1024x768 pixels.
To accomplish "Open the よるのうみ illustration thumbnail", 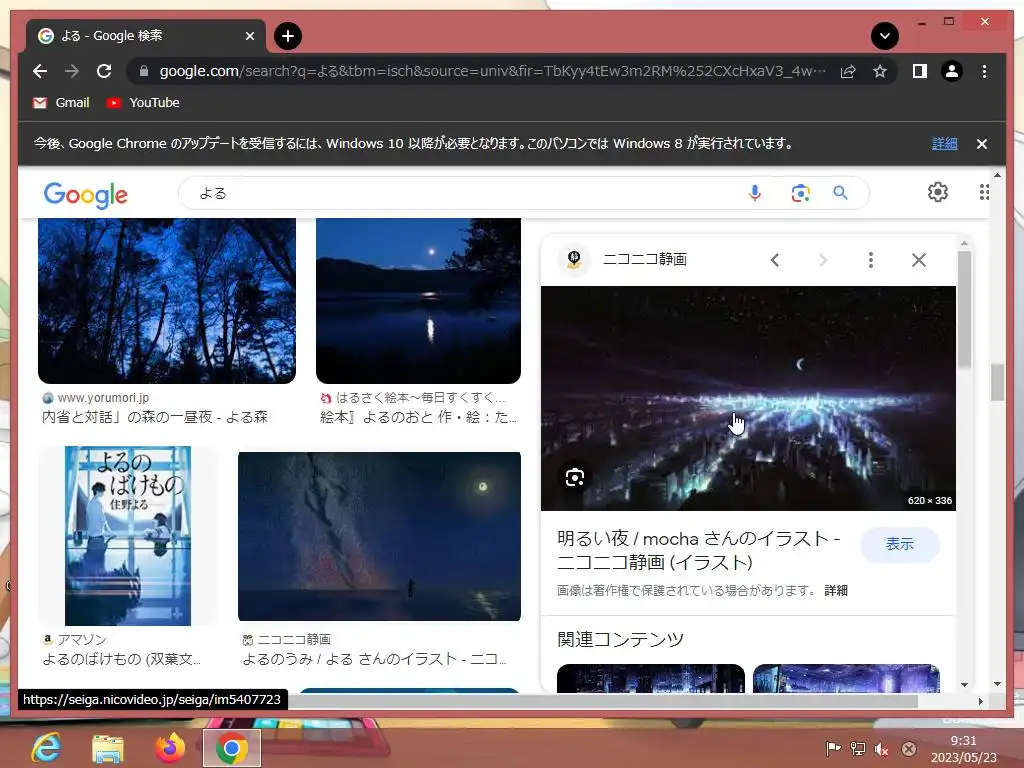I will pyautogui.click(x=379, y=536).
